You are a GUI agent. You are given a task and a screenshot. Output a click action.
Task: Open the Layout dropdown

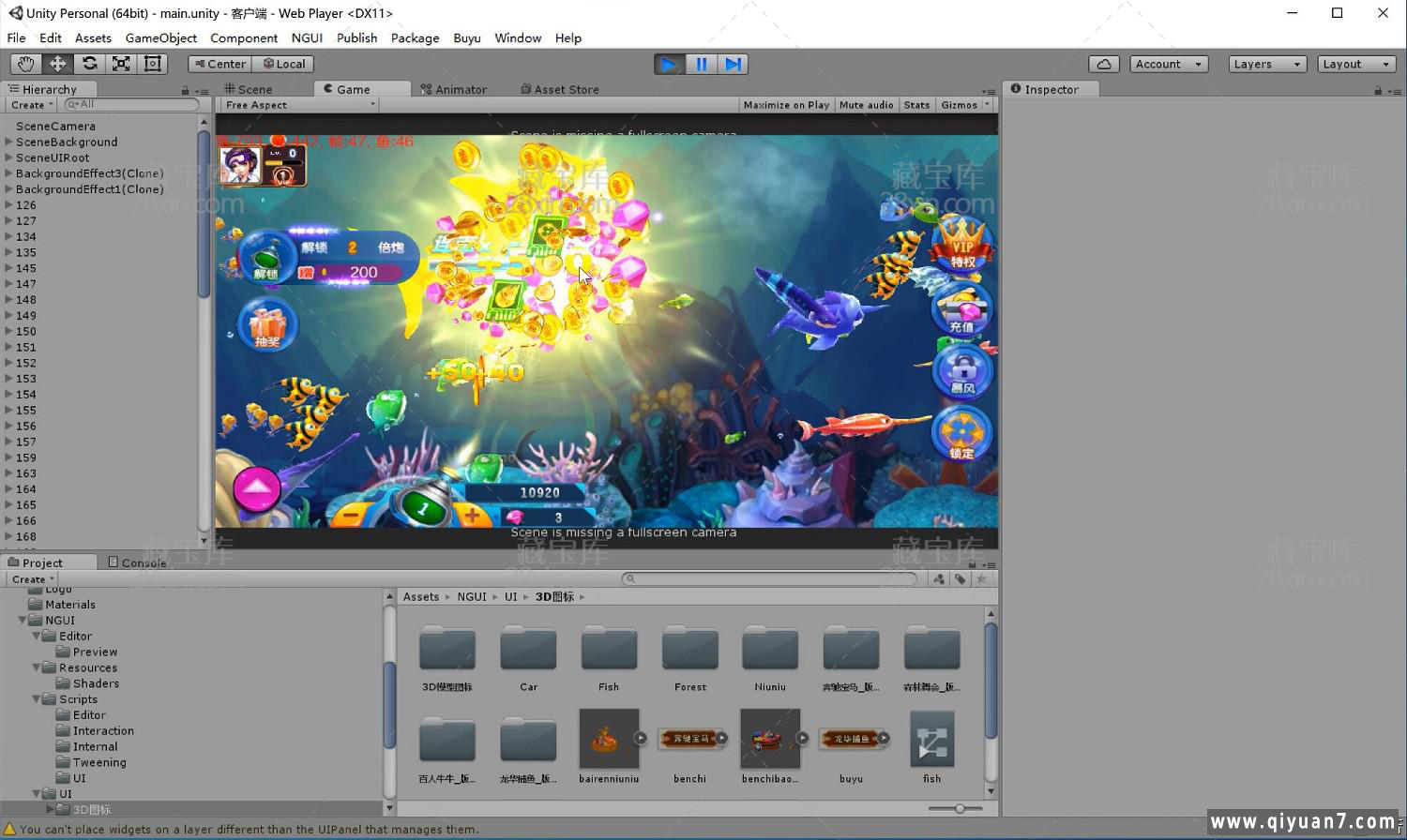click(1355, 63)
